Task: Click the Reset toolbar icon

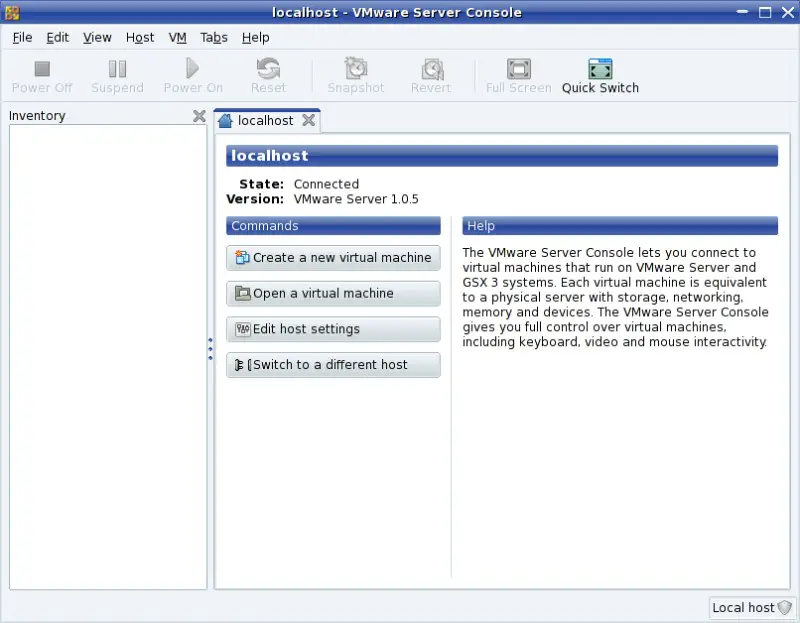Action: (x=268, y=68)
